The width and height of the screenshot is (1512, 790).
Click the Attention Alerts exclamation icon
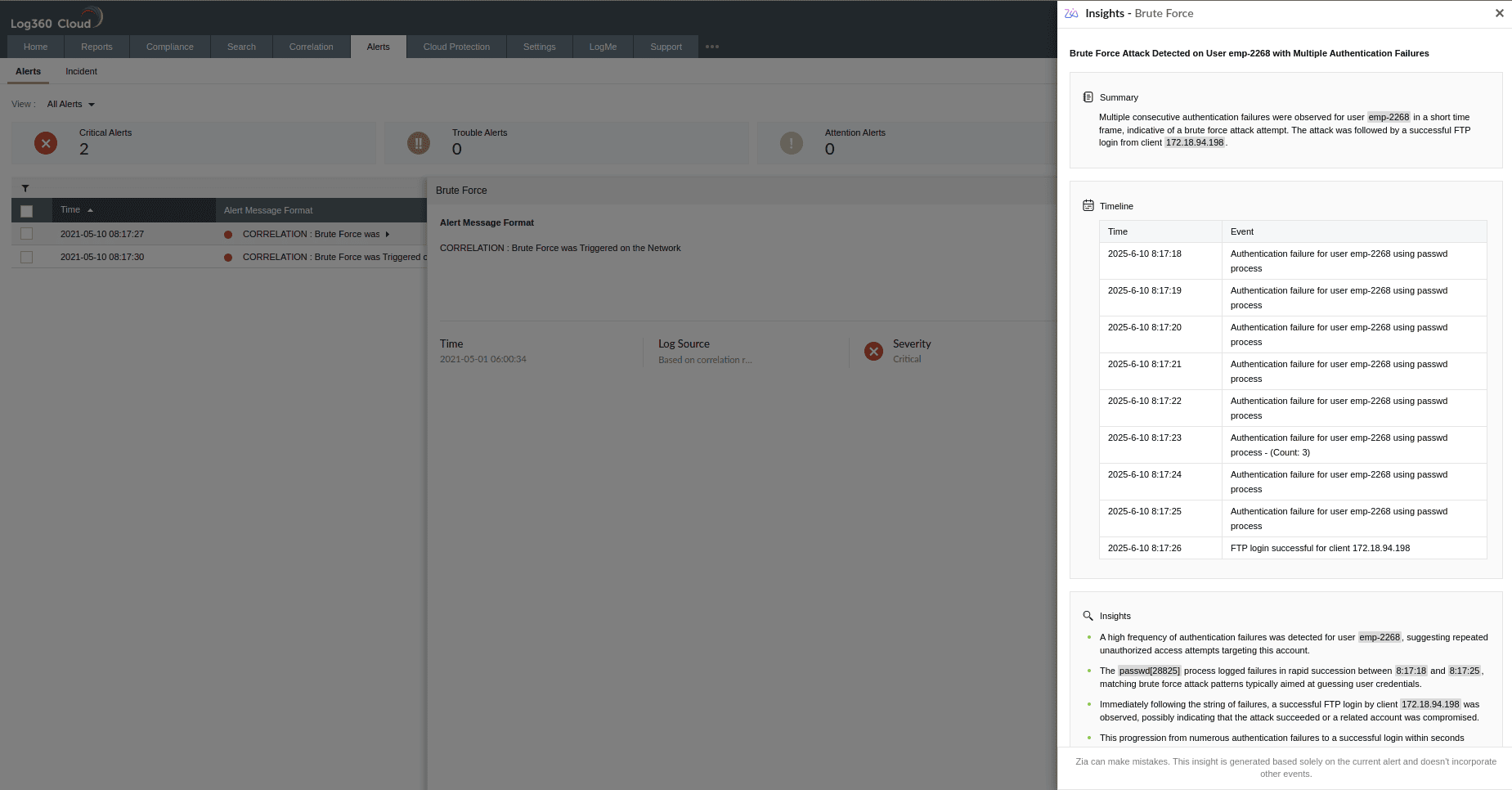pyautogui.click(x=791, y=142)
